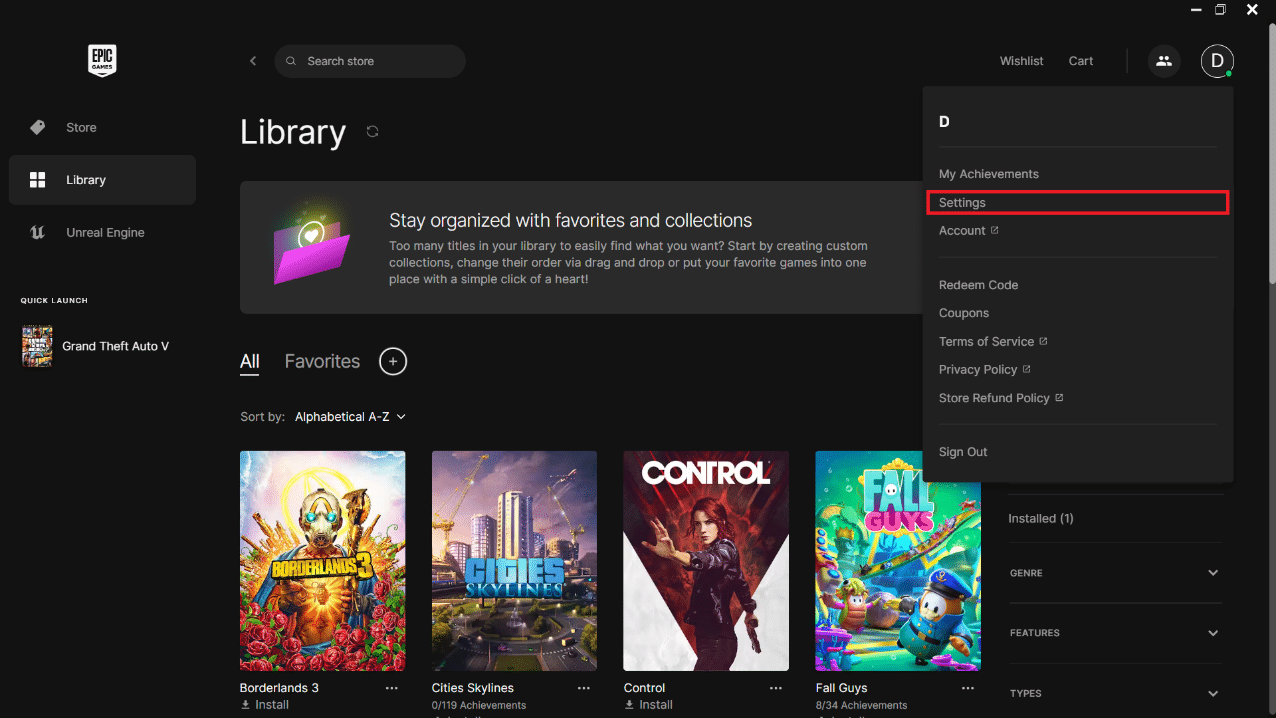This screenshot has width=1276, height=718.
Task: Expand the Types filter section
Action: click(x=1115, y=693)
